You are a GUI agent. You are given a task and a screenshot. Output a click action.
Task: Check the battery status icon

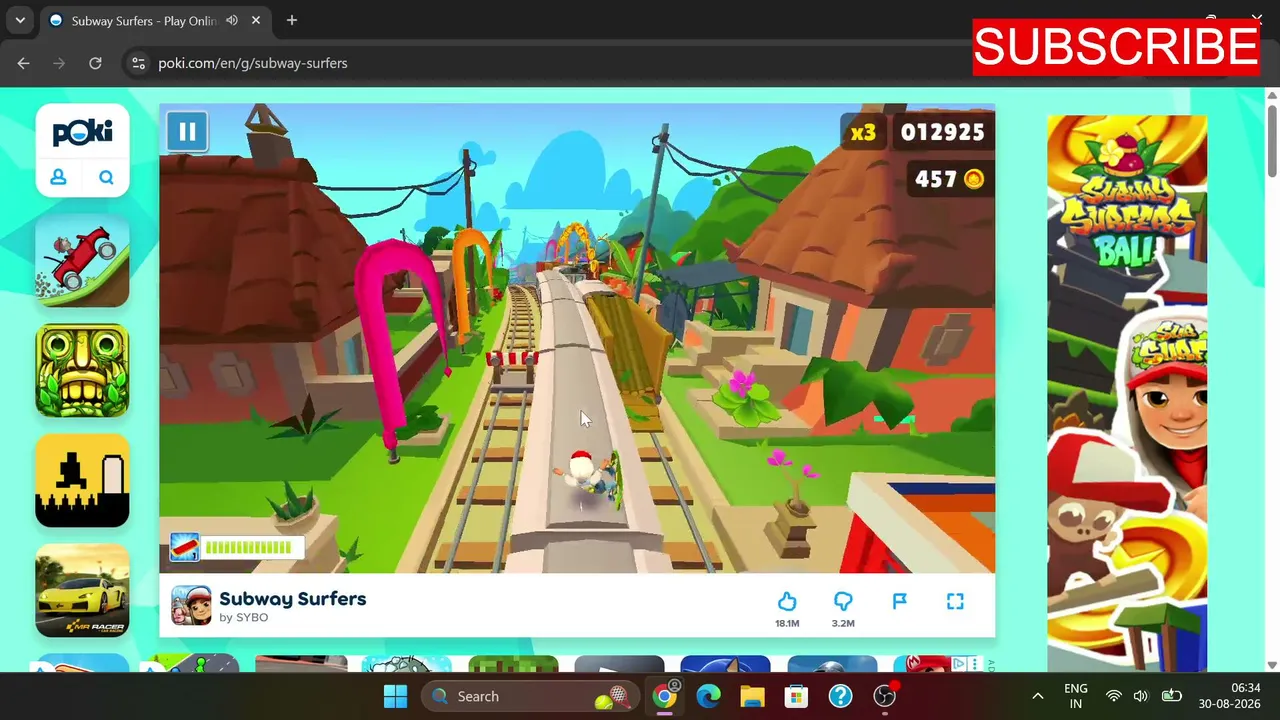click(x=1171, y=696)
